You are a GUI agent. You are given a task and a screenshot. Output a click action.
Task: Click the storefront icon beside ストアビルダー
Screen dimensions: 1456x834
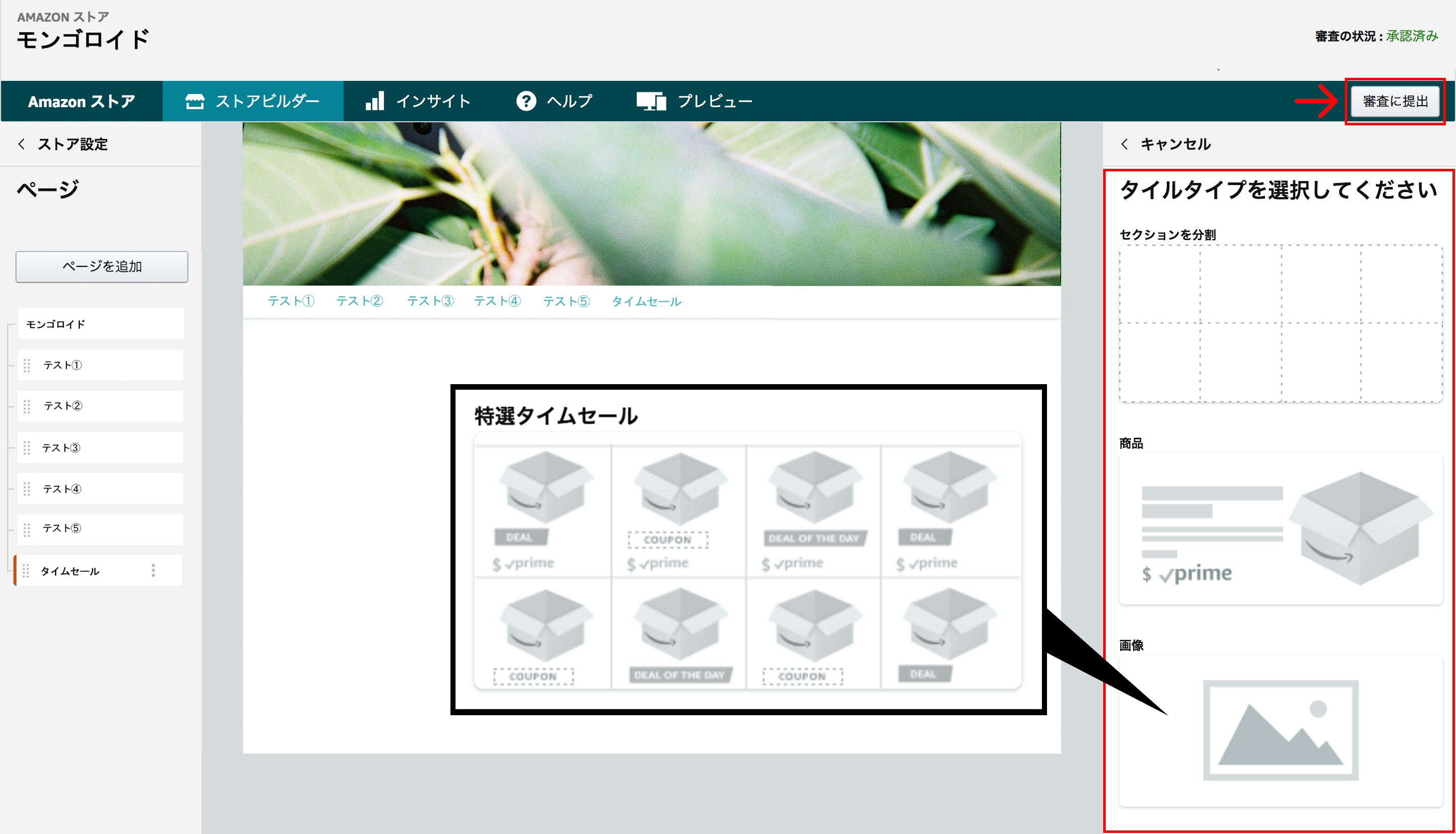click(x=195, y=102)
